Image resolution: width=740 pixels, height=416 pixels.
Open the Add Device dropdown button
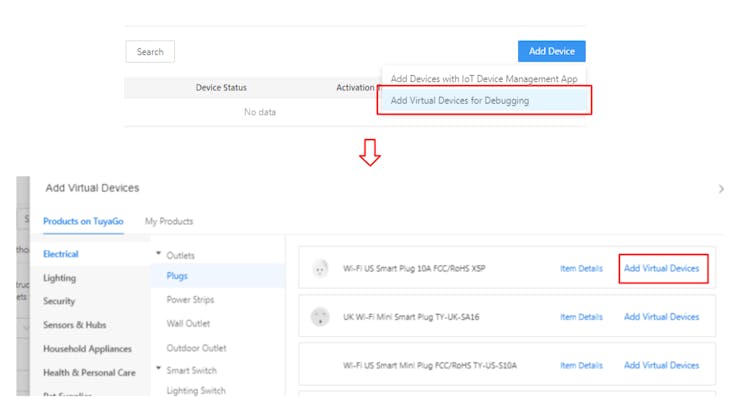pos(551,51)
